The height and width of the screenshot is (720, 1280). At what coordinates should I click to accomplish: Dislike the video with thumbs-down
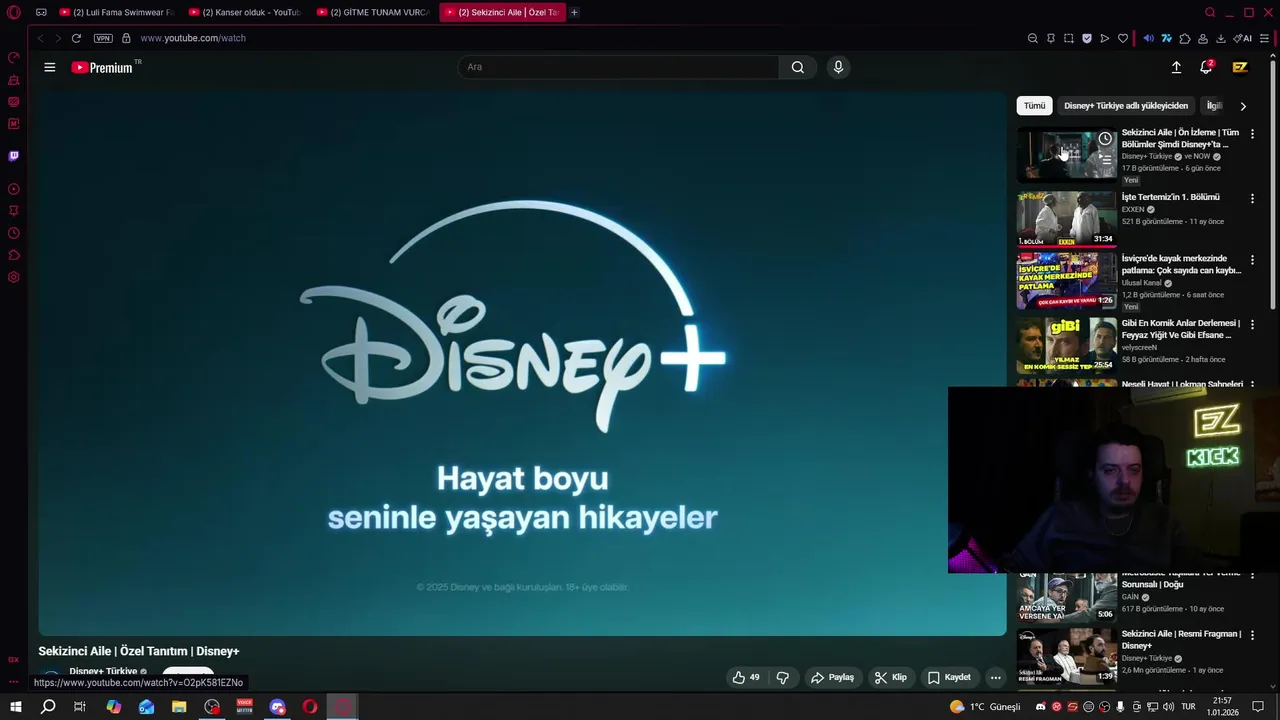coord(783,677)
